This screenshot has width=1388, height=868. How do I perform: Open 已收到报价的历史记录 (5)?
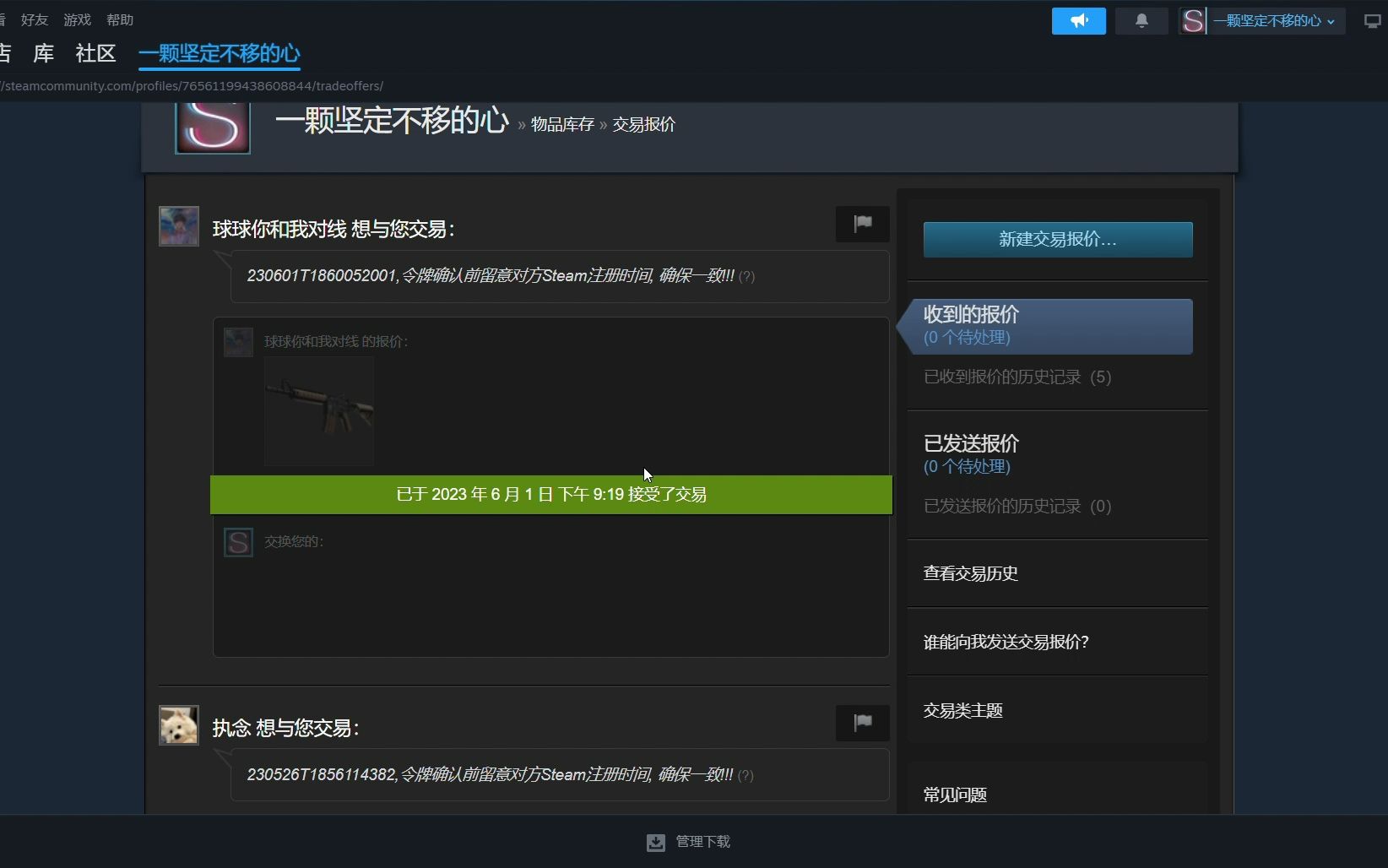click(x=1017, y=377)
